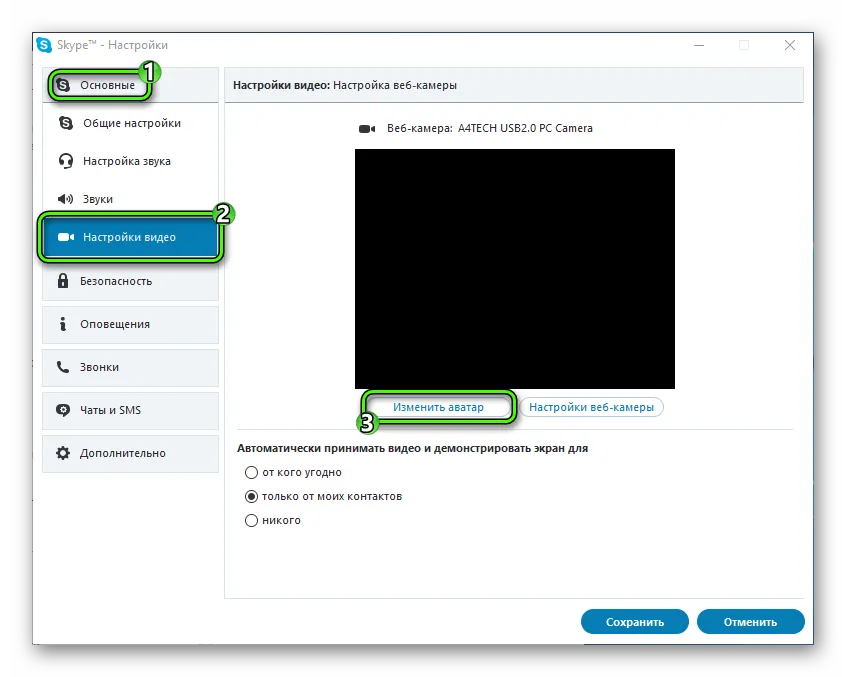Click phone handset icon beside Звонки
The image size is (846, 677).
[63, 367]
